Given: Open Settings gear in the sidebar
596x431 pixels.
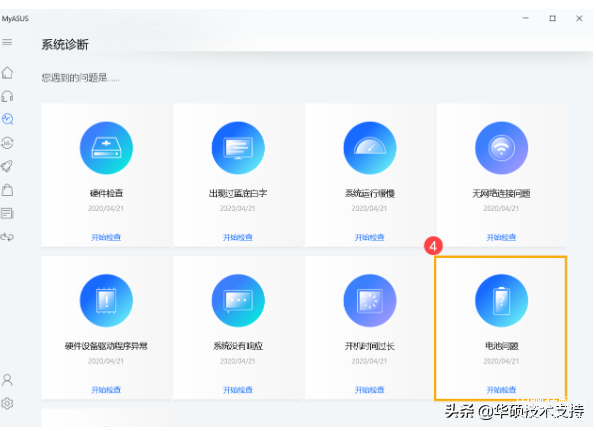Looking at the screenshot, I should (7, 403).
